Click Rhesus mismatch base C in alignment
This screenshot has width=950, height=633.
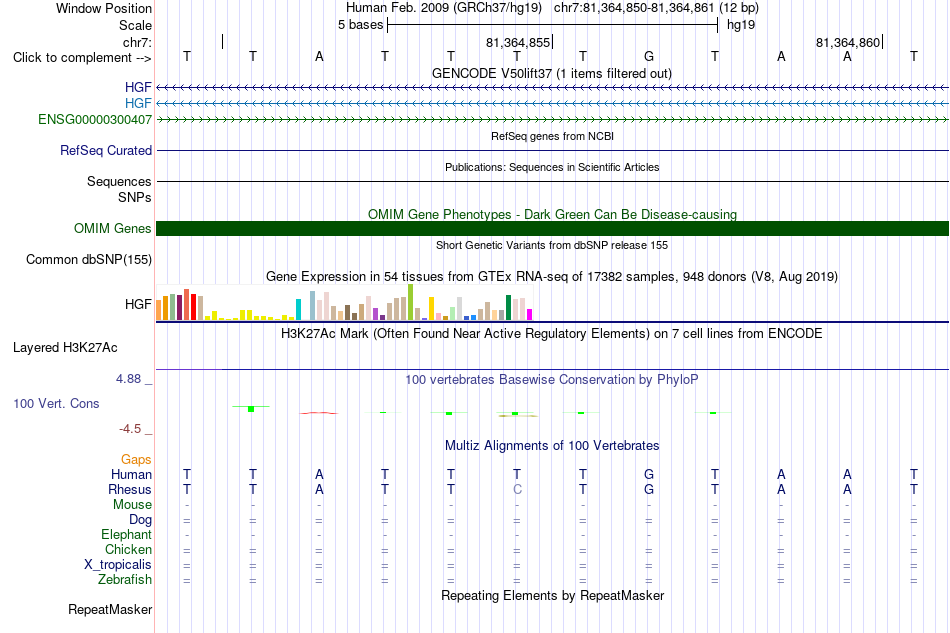[517, 489]
